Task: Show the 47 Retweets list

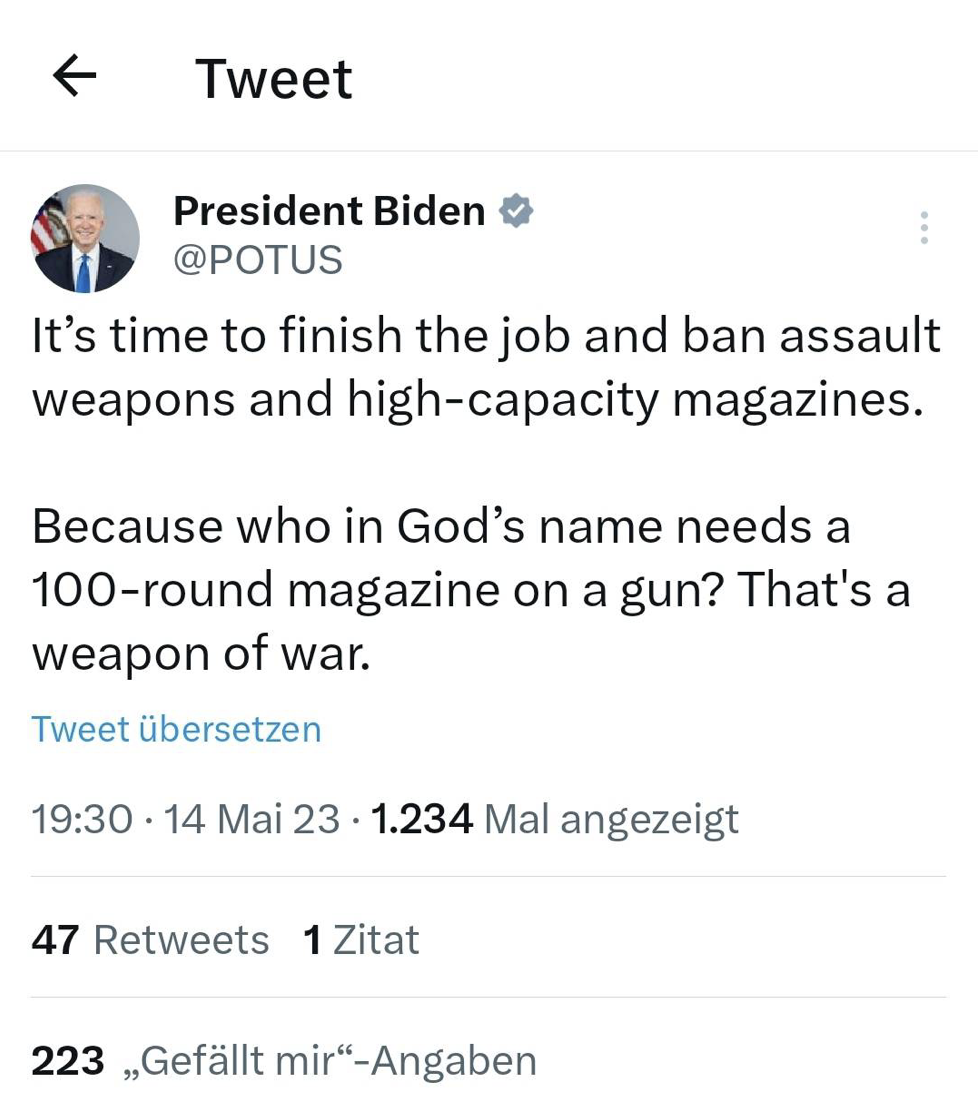Action: coord(150,940)
